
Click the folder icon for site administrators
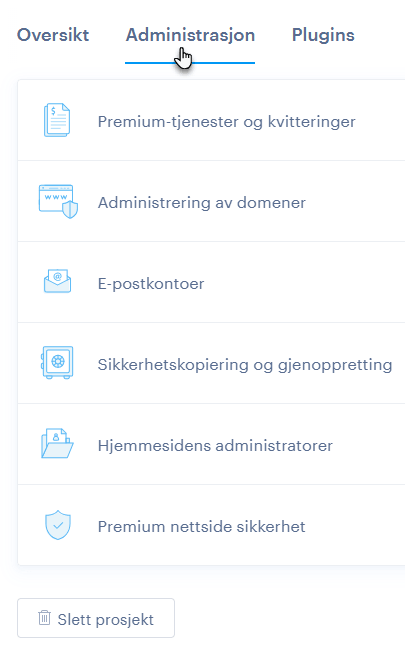point(57,443)
